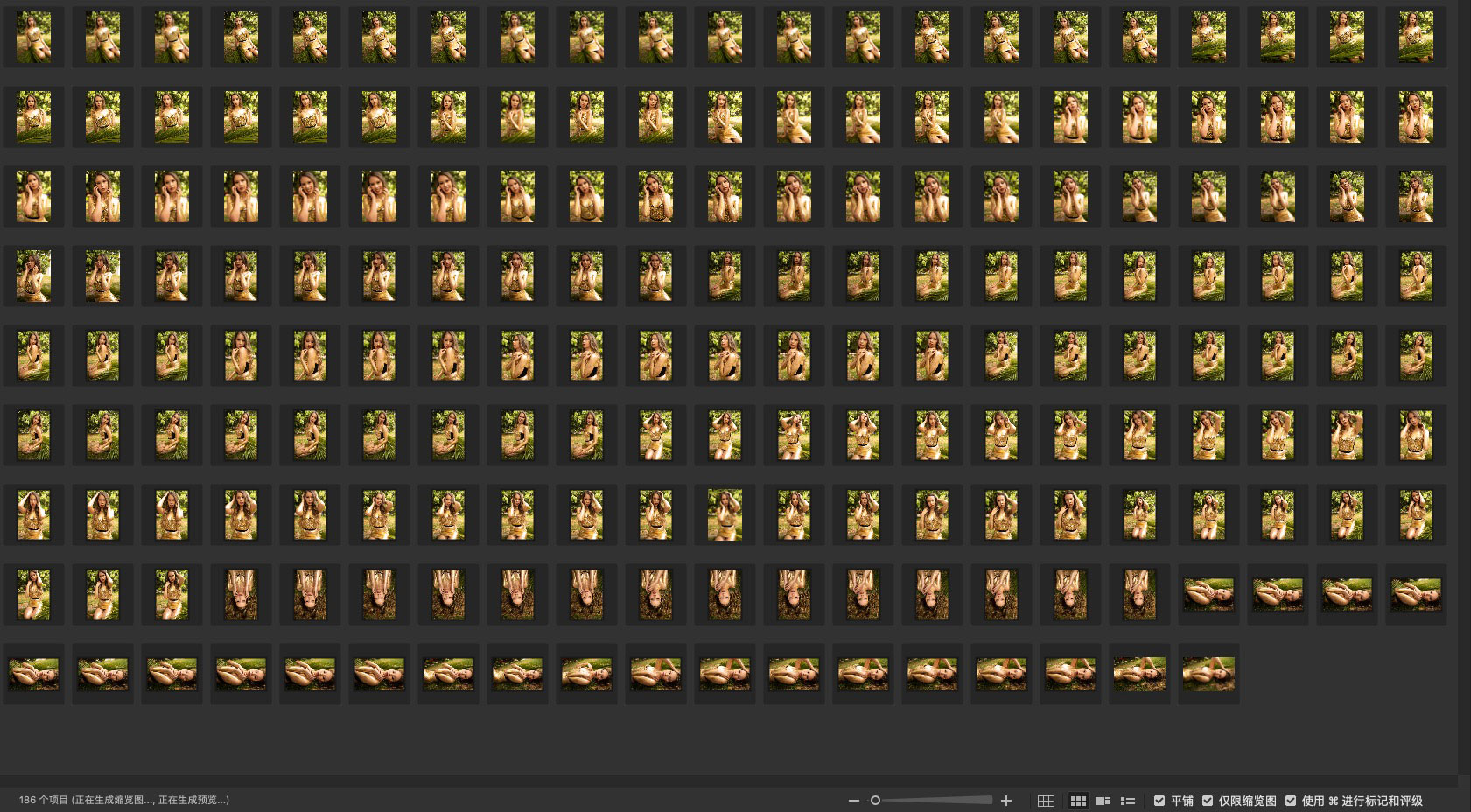1471x812 pixels.
Task: Select the very first thumbnail in the grid
Action: pyautogui.click(x=33, y=37)
